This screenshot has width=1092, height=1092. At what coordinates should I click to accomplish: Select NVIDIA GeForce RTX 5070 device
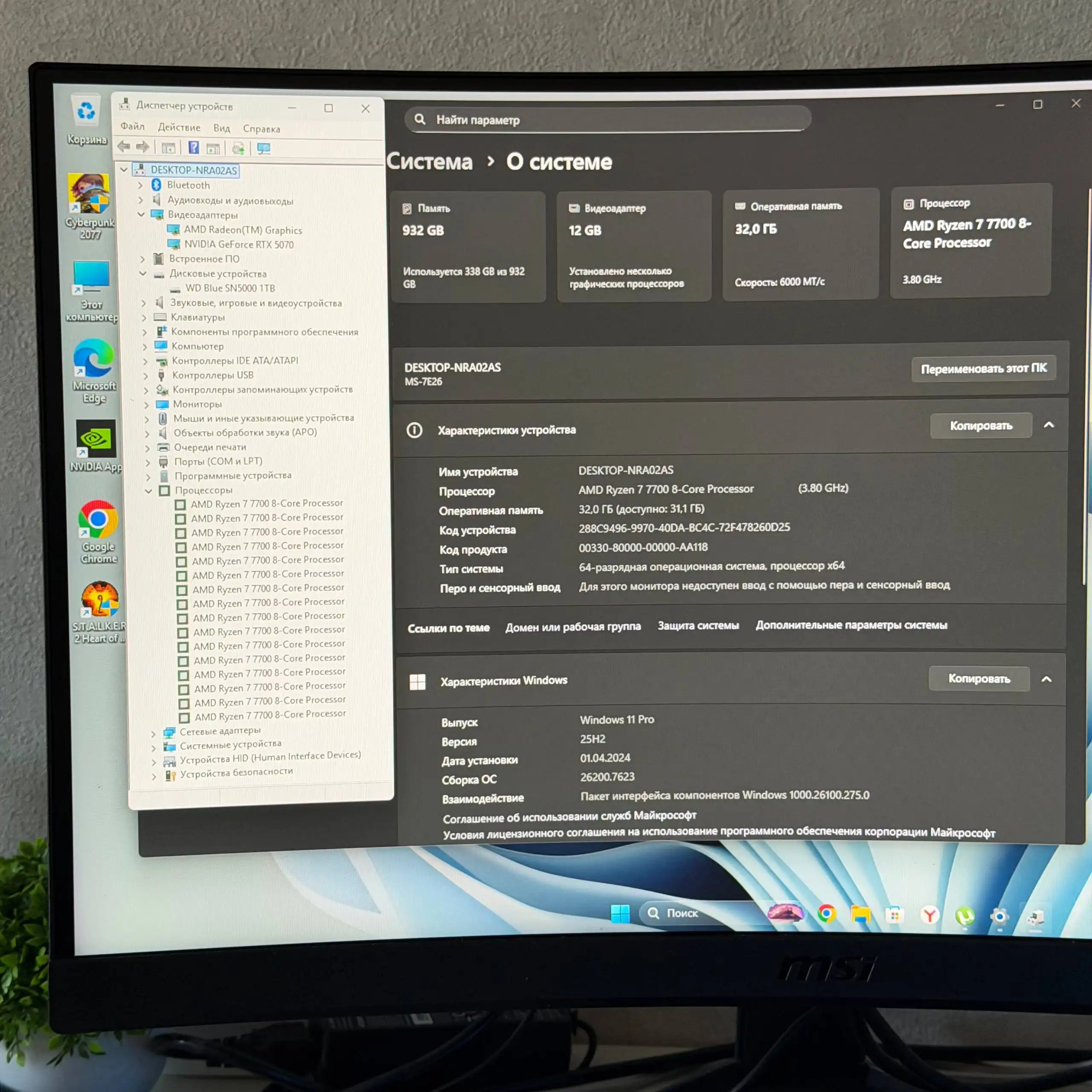point(238,245)
